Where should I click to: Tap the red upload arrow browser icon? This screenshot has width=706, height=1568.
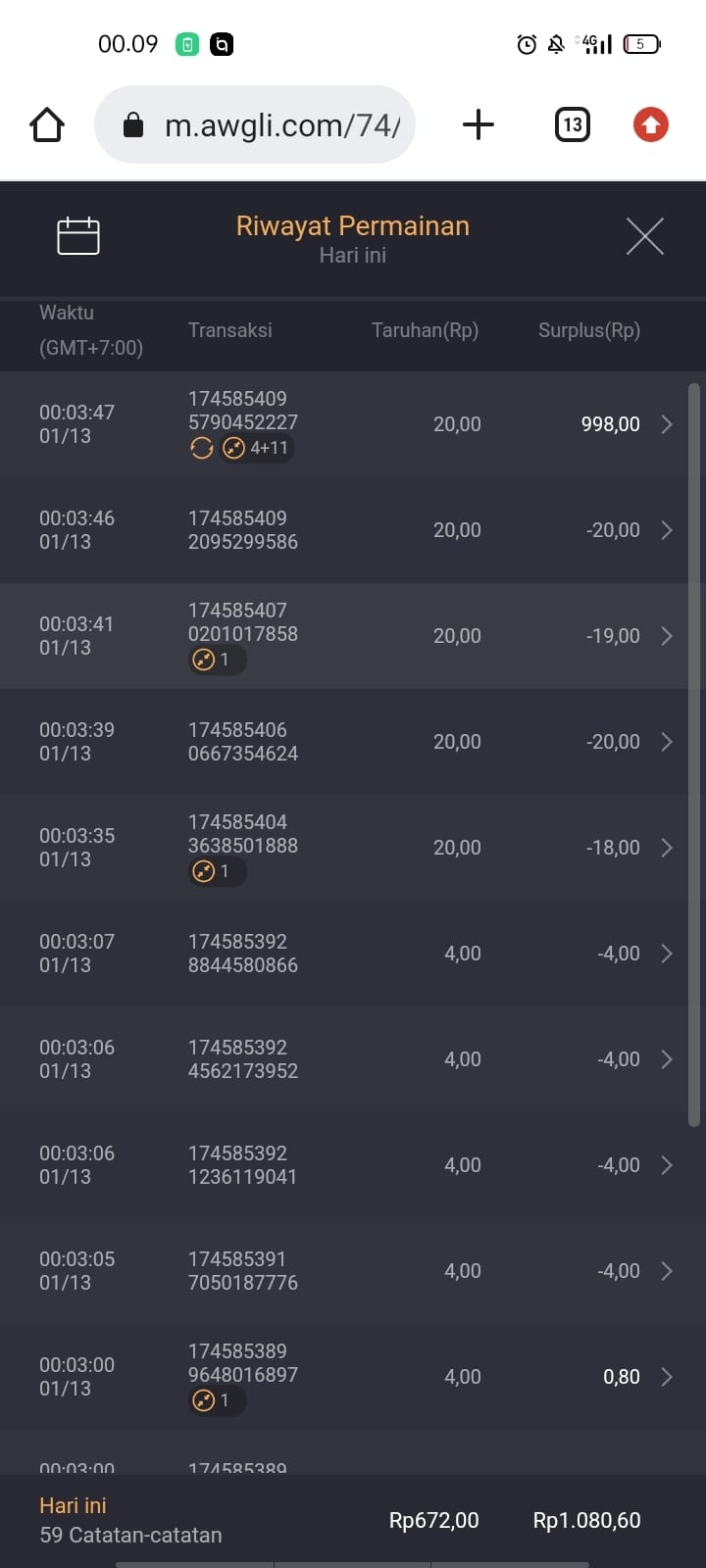pos(650,124)
